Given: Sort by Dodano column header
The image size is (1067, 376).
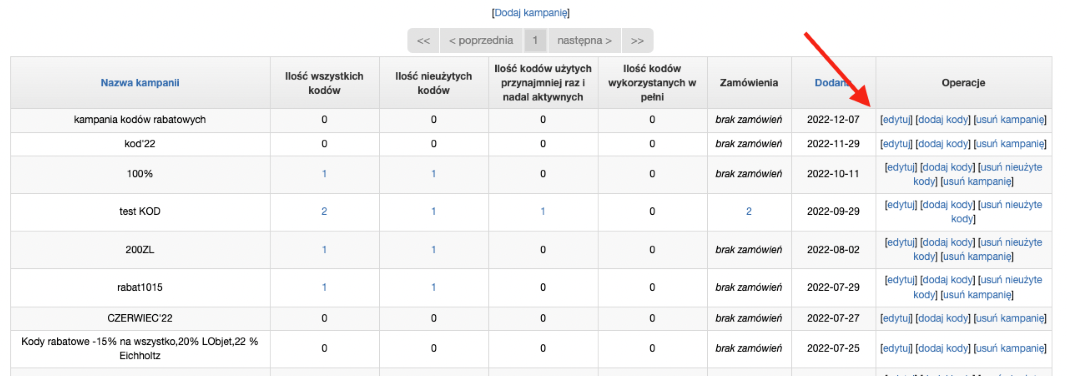Looking at the screenshot, I should 833,83.
